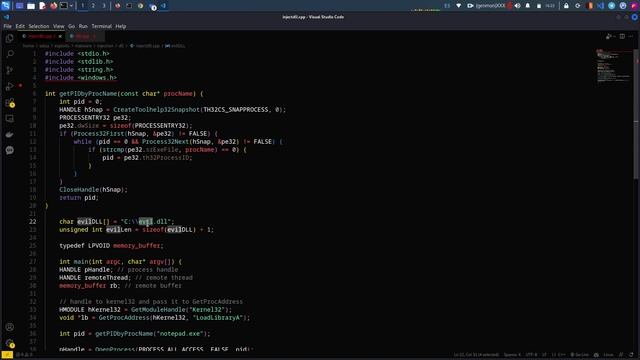Open the File menu
This screenshot has width=640, height=360.
[7, 26]
